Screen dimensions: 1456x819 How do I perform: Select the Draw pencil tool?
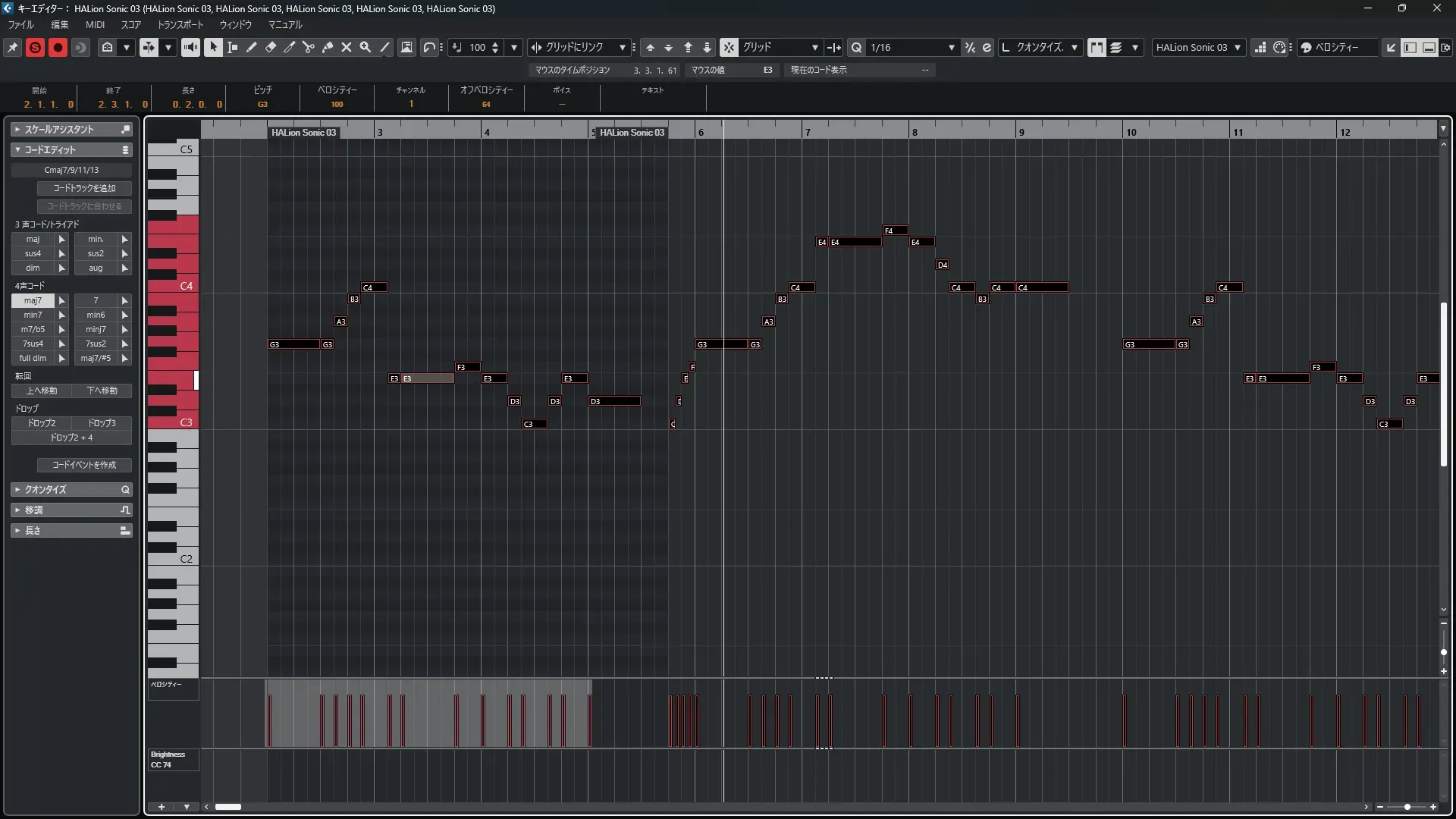click(x=252, y=47)
